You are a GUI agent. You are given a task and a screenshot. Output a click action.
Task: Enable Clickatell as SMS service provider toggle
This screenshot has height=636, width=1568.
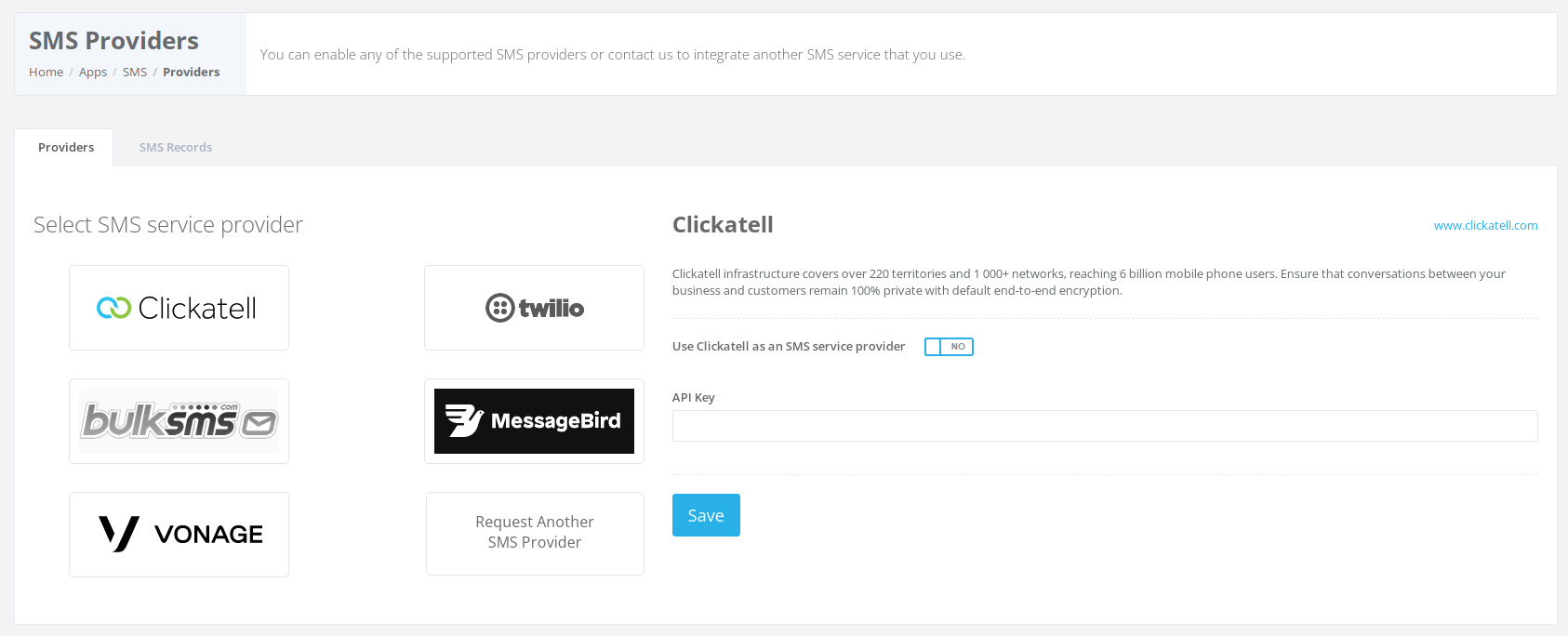click(x=949, y=347)
